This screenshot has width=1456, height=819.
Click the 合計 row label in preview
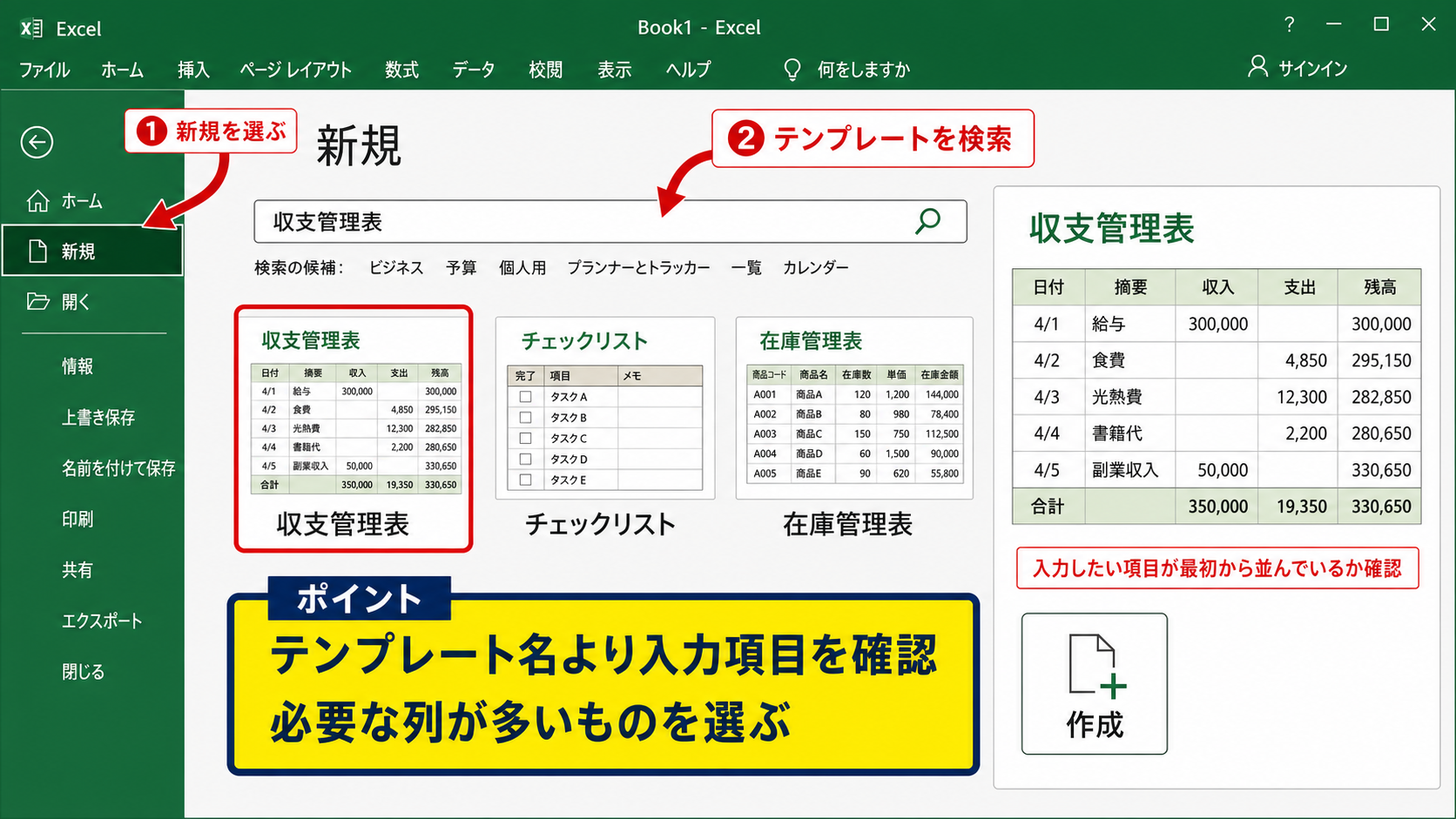point(1048,507)
